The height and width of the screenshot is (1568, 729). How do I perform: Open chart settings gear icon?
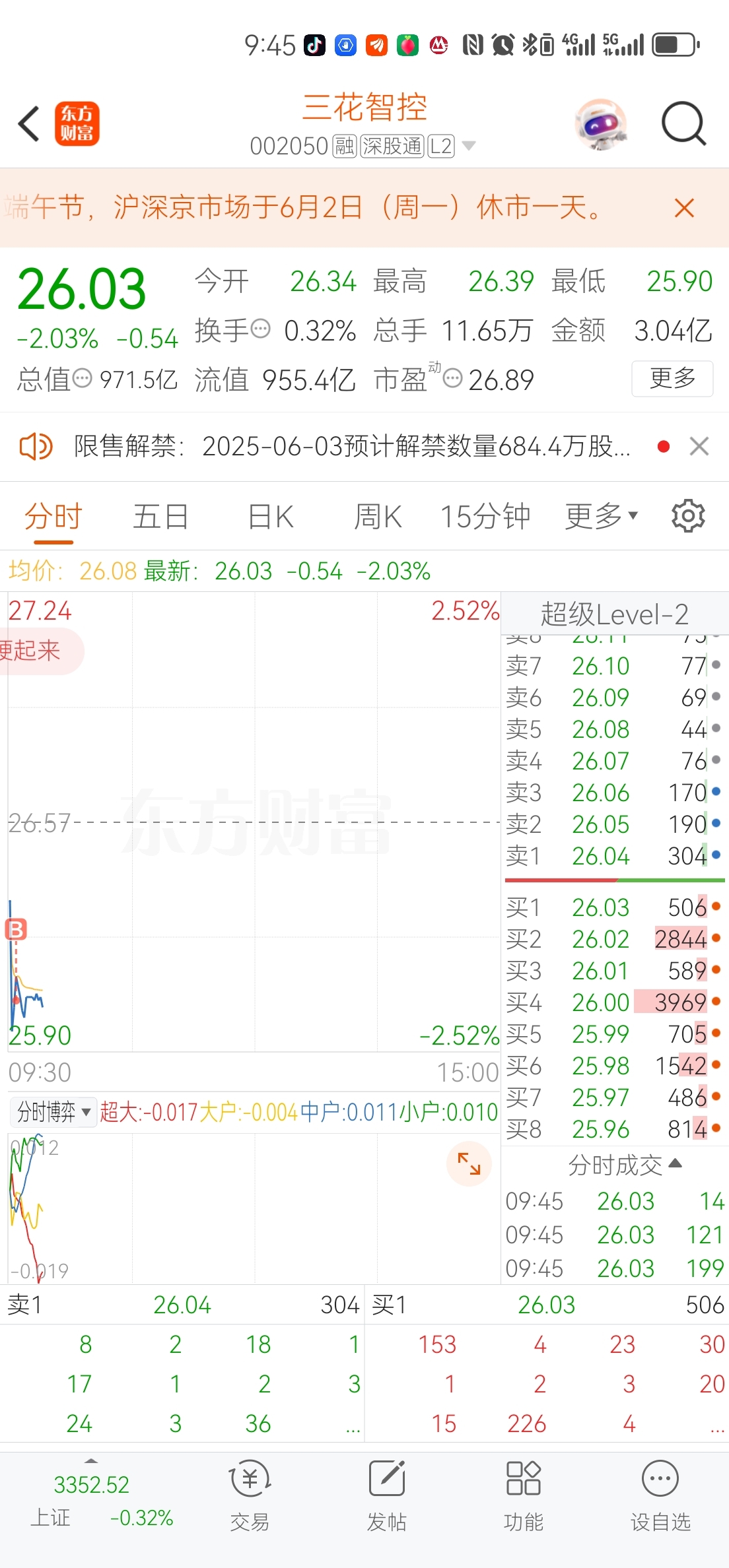pos(688,516)
